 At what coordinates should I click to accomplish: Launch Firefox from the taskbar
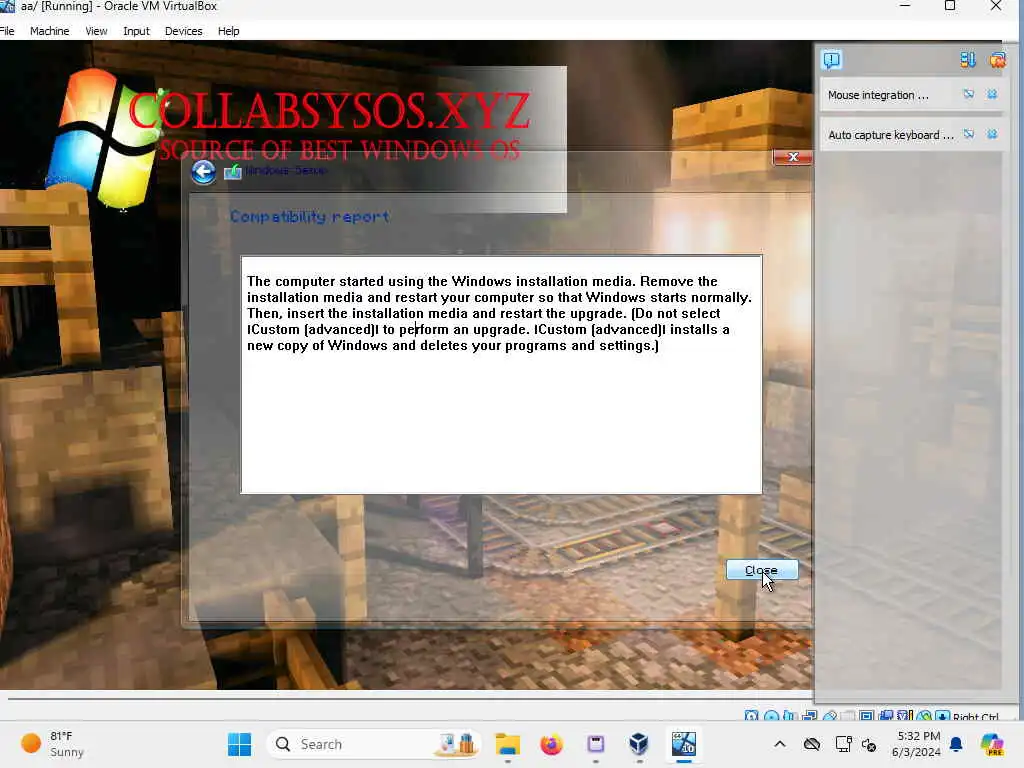551,744
